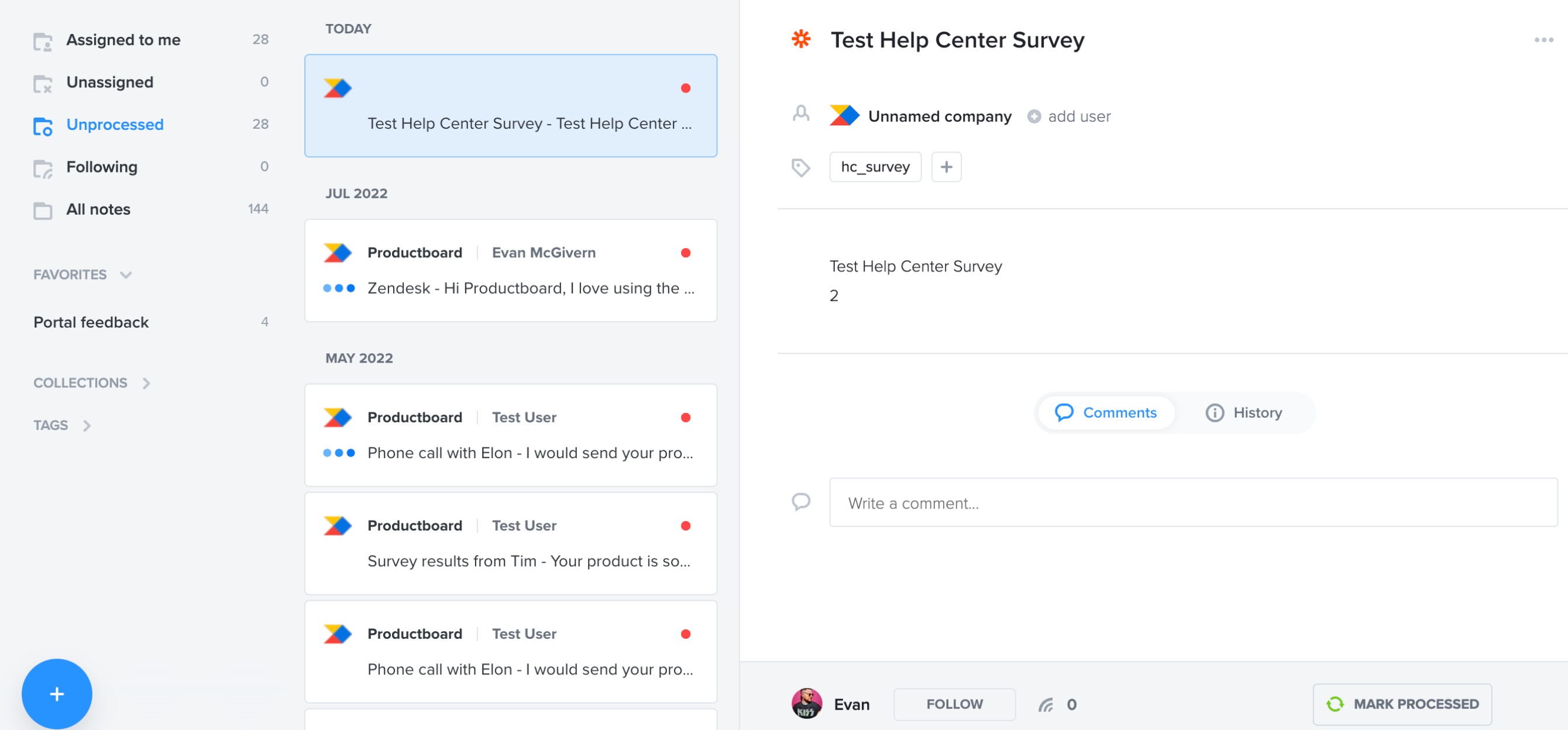Screen dimensions: 1568x730
Task: Click the red unprocessed dot on Today's note
Action: [x=685, y=88]
